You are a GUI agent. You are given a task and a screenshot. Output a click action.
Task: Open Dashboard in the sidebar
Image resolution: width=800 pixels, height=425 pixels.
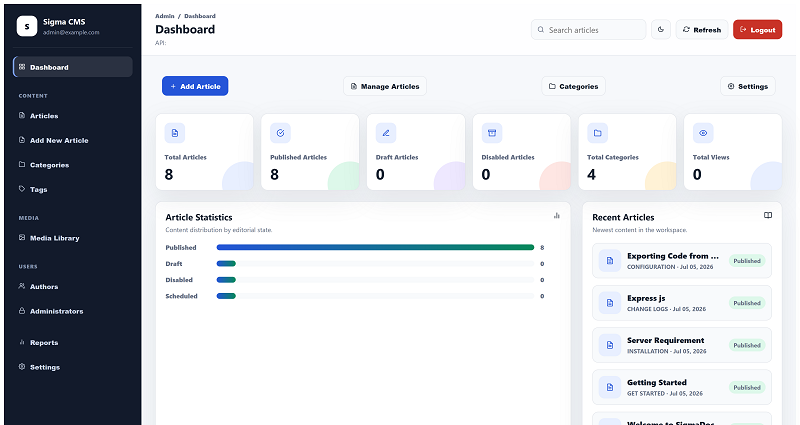click(x=73, y=67)
